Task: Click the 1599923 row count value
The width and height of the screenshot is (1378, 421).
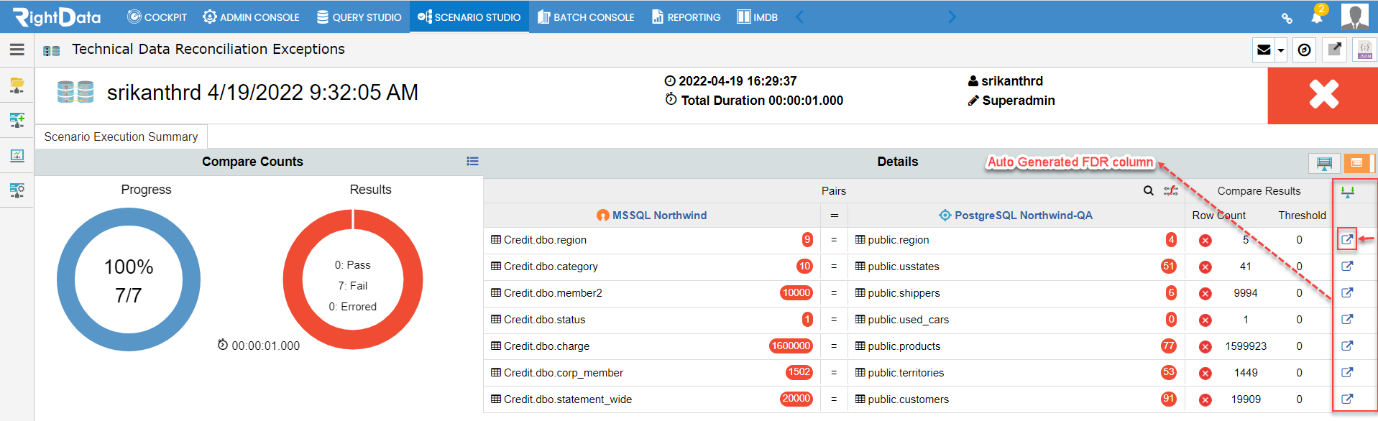Action: pos(1246,346)
